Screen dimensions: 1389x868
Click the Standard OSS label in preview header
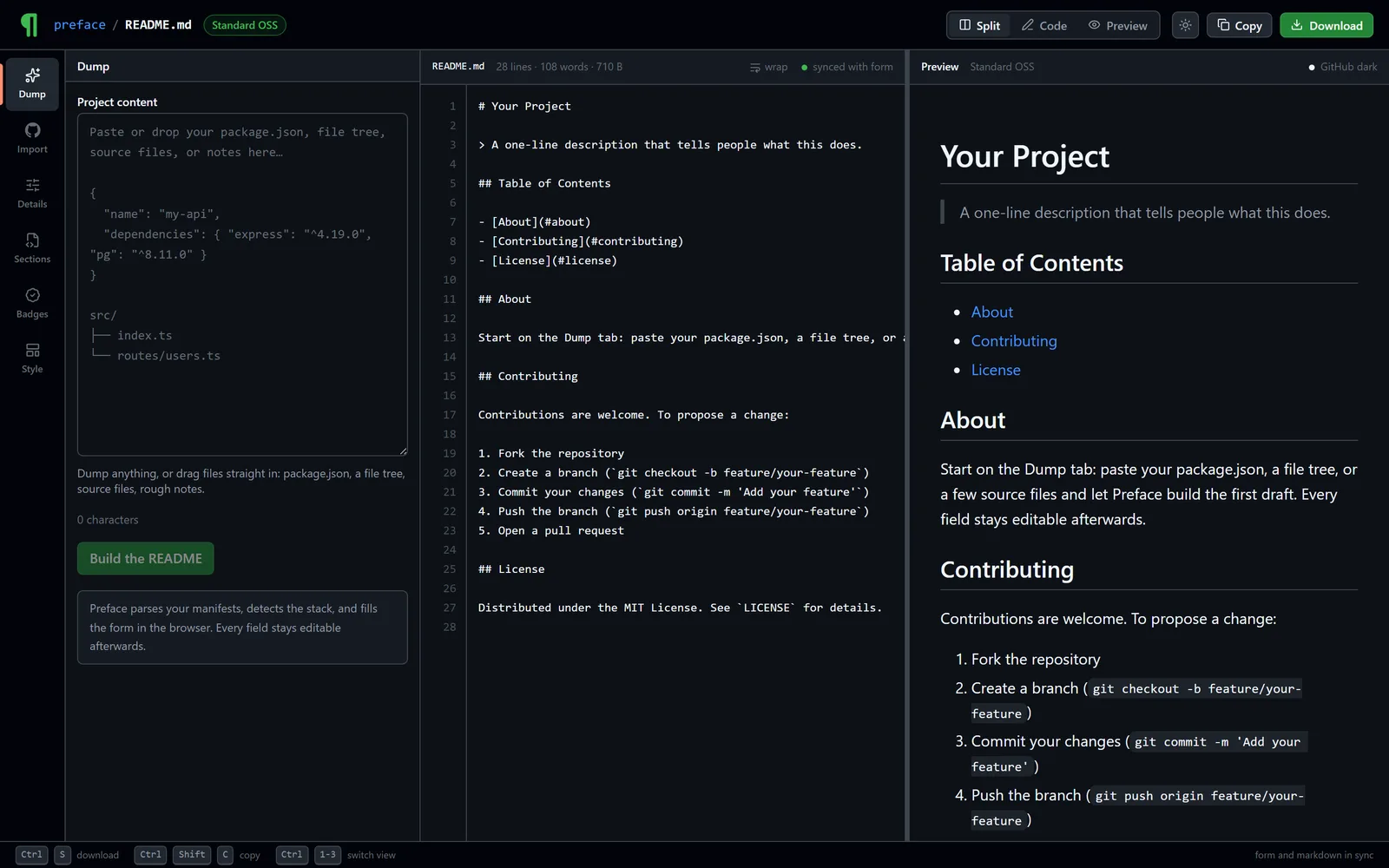1002,67
